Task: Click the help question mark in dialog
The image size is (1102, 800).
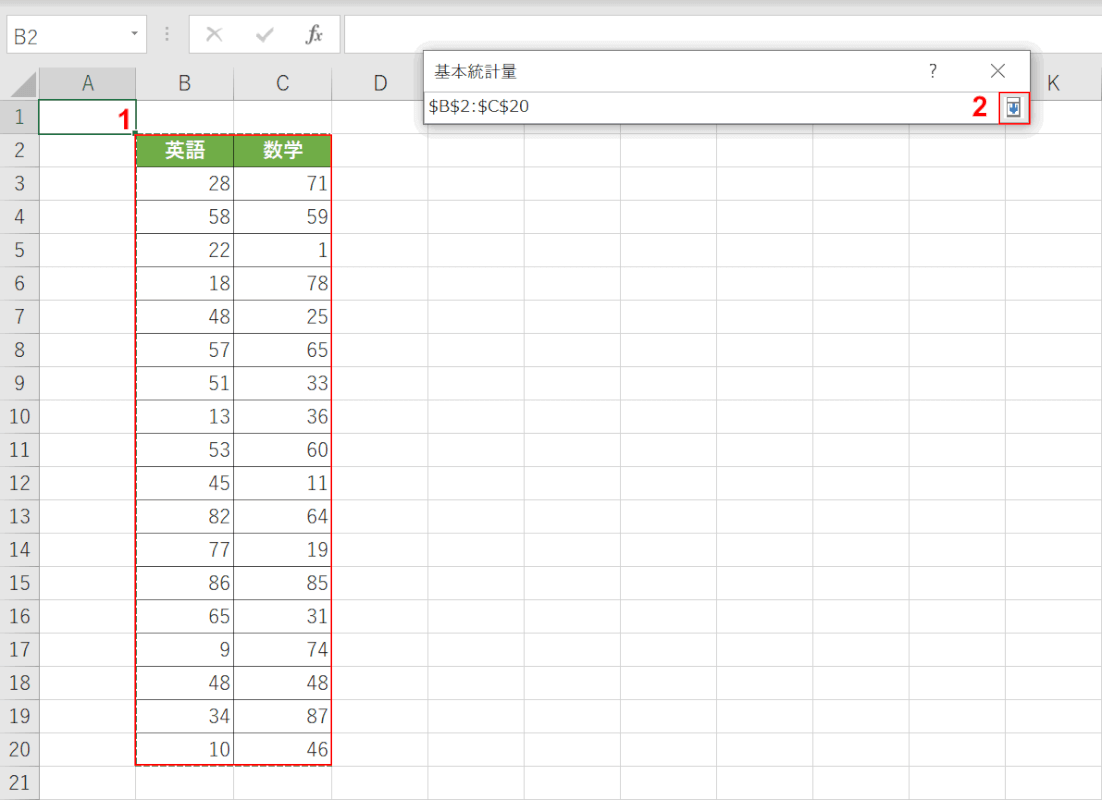Action: coord(932,71)
